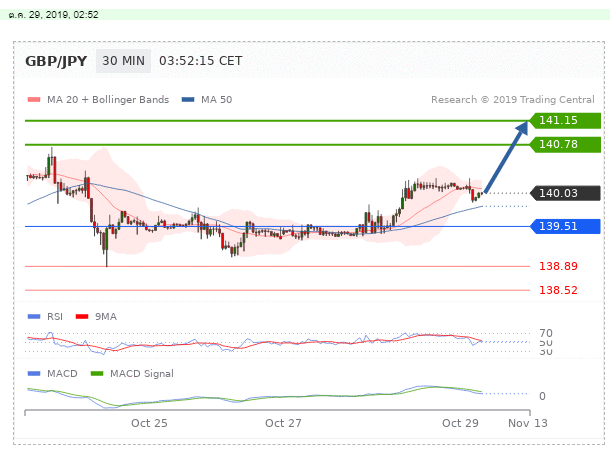Click the MACD Signal green legend swatch
The width and height of the screenshot is (610, 450).
coord(97,374)
